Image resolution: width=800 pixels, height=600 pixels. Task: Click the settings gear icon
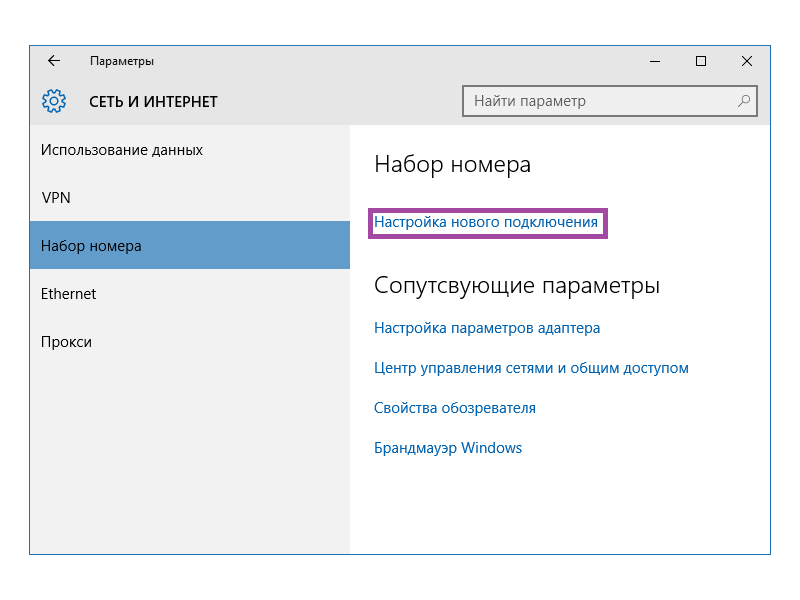point(54,101)
